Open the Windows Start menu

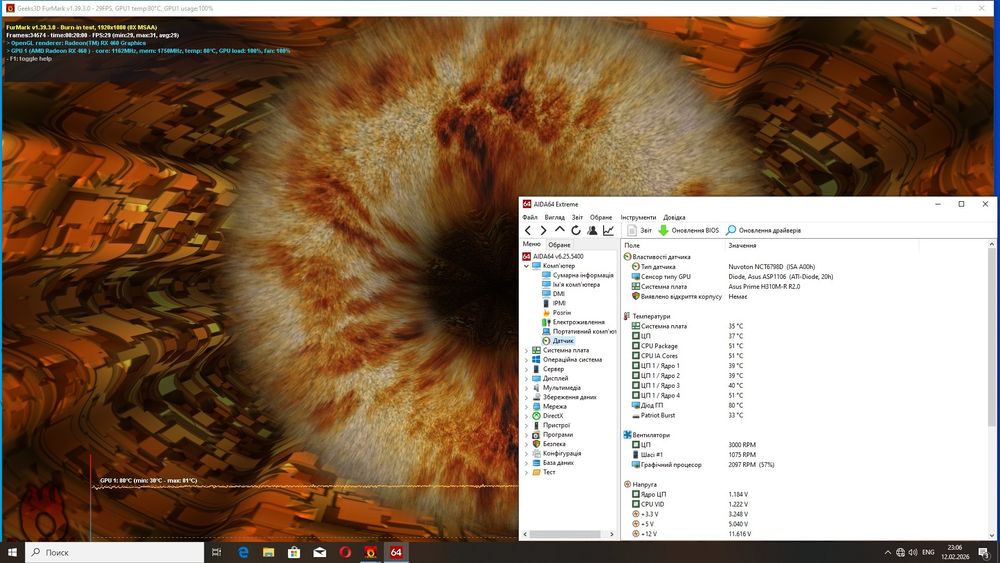(x=12, y=552)
